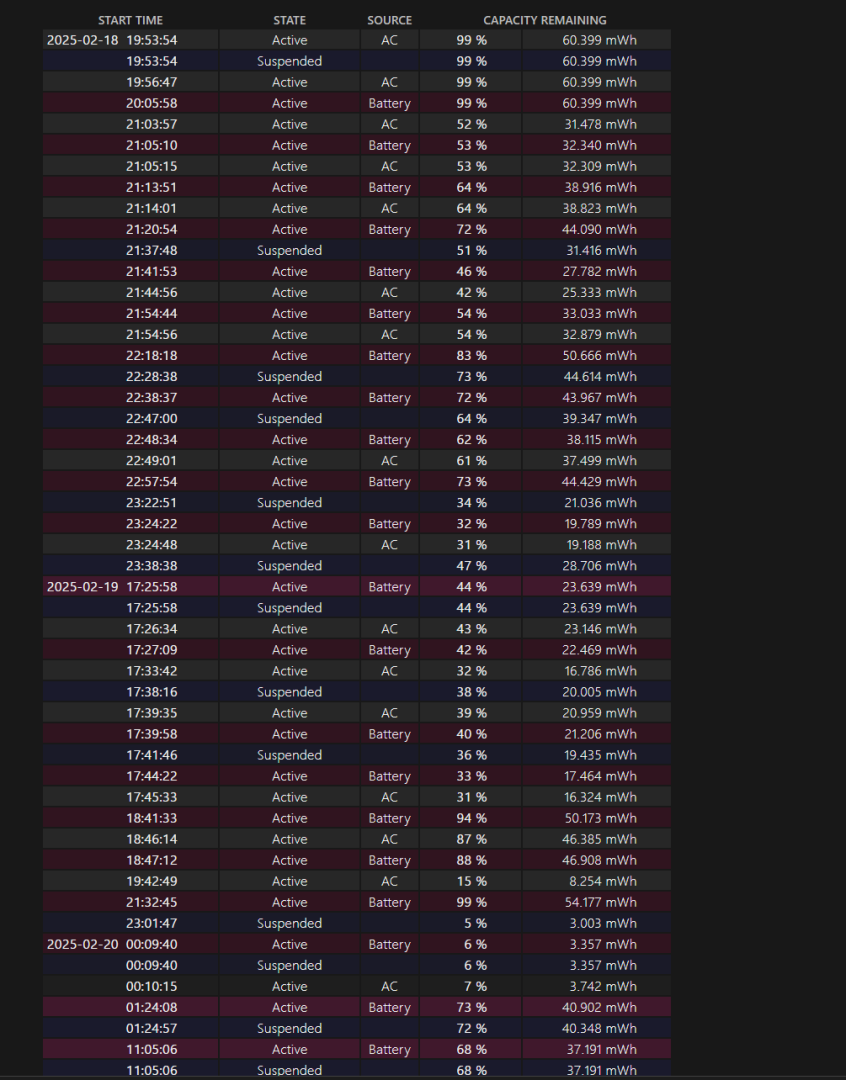Click the STATE column header
This screenshot has width=846, height=1080.
coord(289,20)
